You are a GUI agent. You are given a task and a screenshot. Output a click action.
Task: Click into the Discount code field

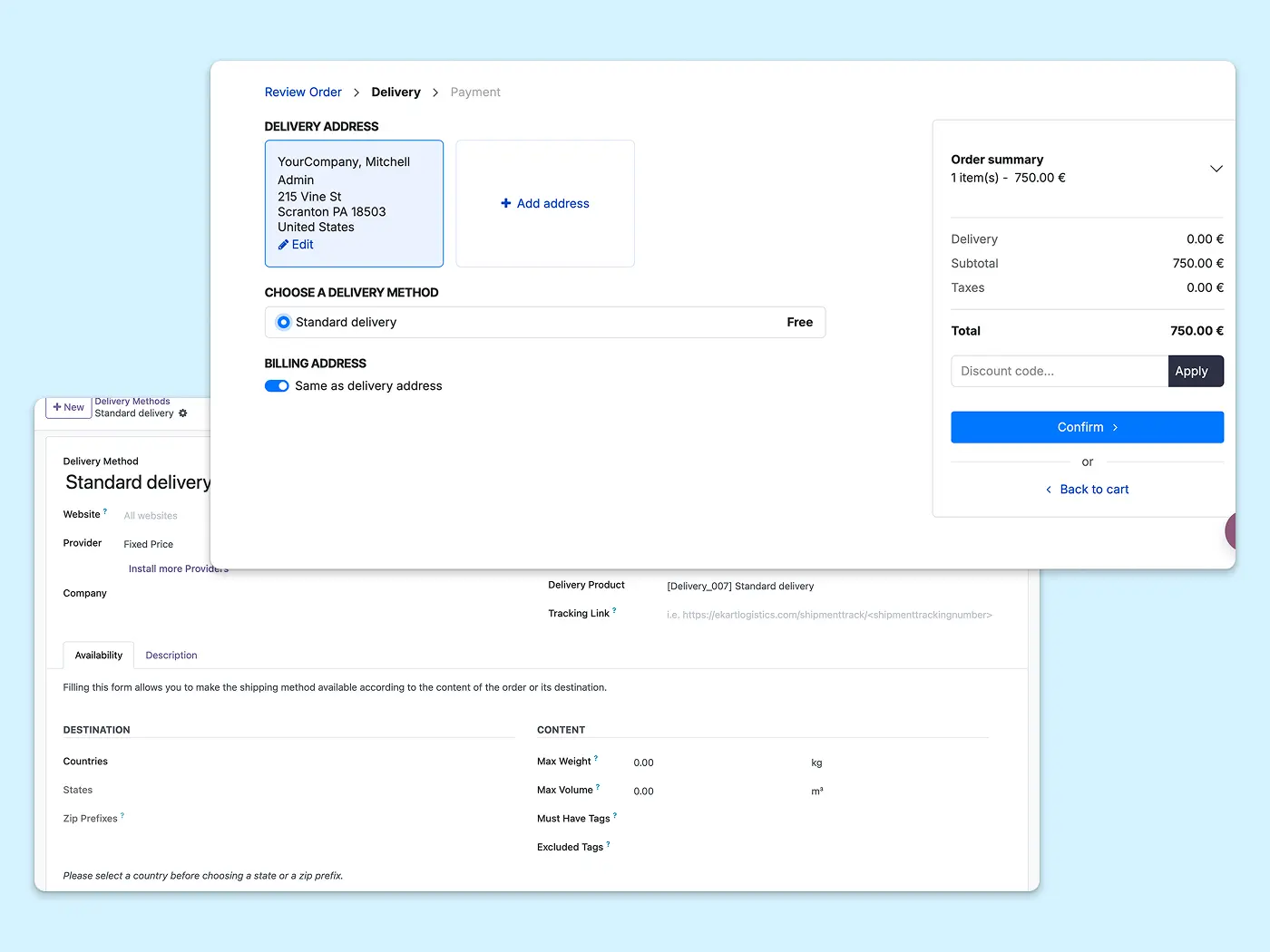[1059, 371]
